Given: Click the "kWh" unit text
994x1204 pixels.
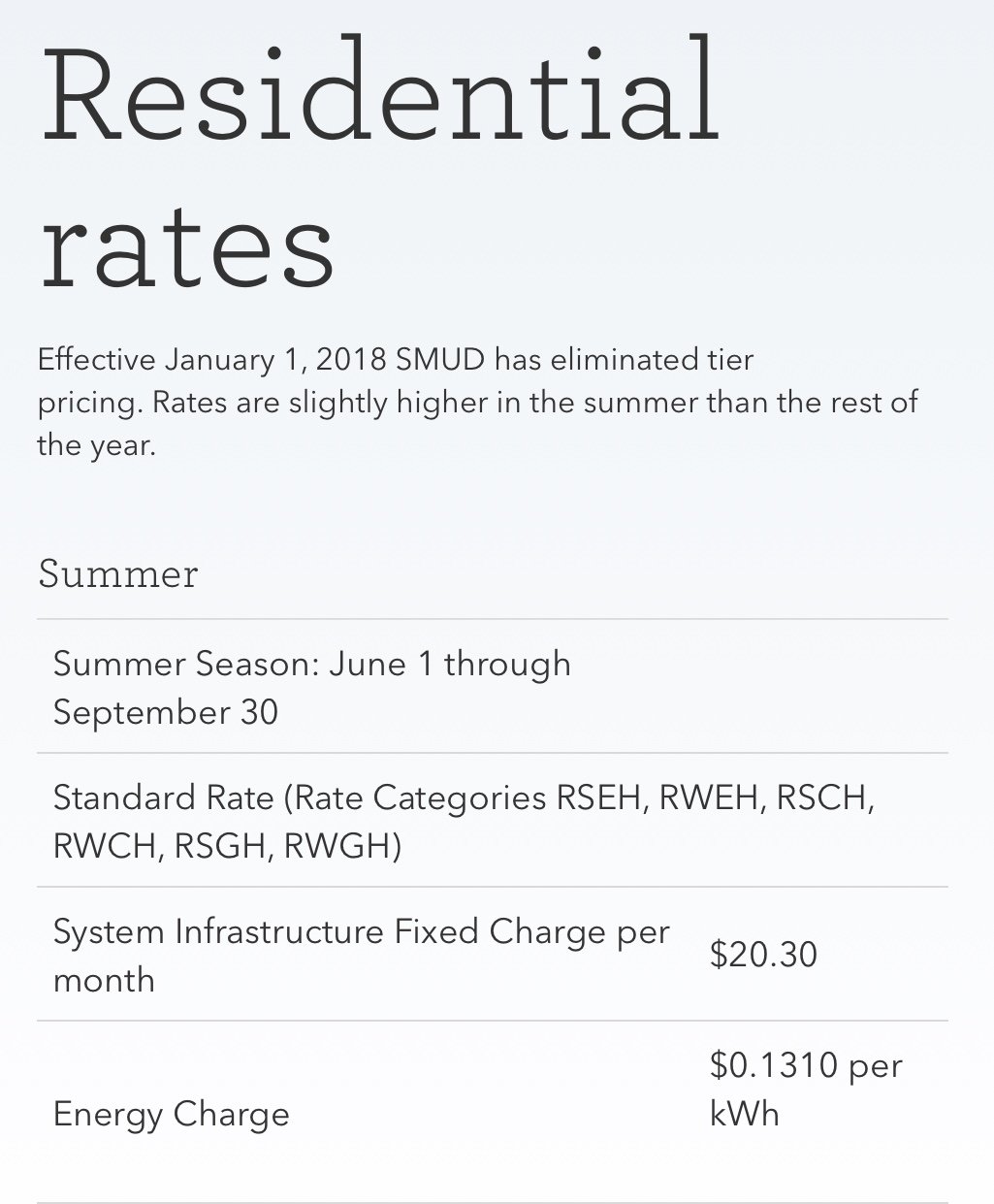Looking at the screenshot, I should coord(744,1113).
